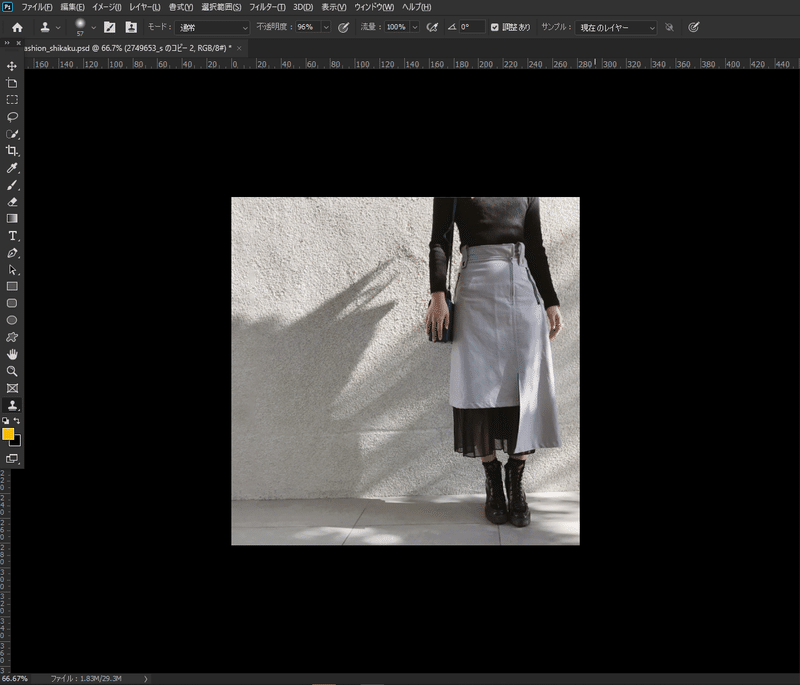Select the Artboard tool
Screen dimensions: 800x685
coord(12,83)
